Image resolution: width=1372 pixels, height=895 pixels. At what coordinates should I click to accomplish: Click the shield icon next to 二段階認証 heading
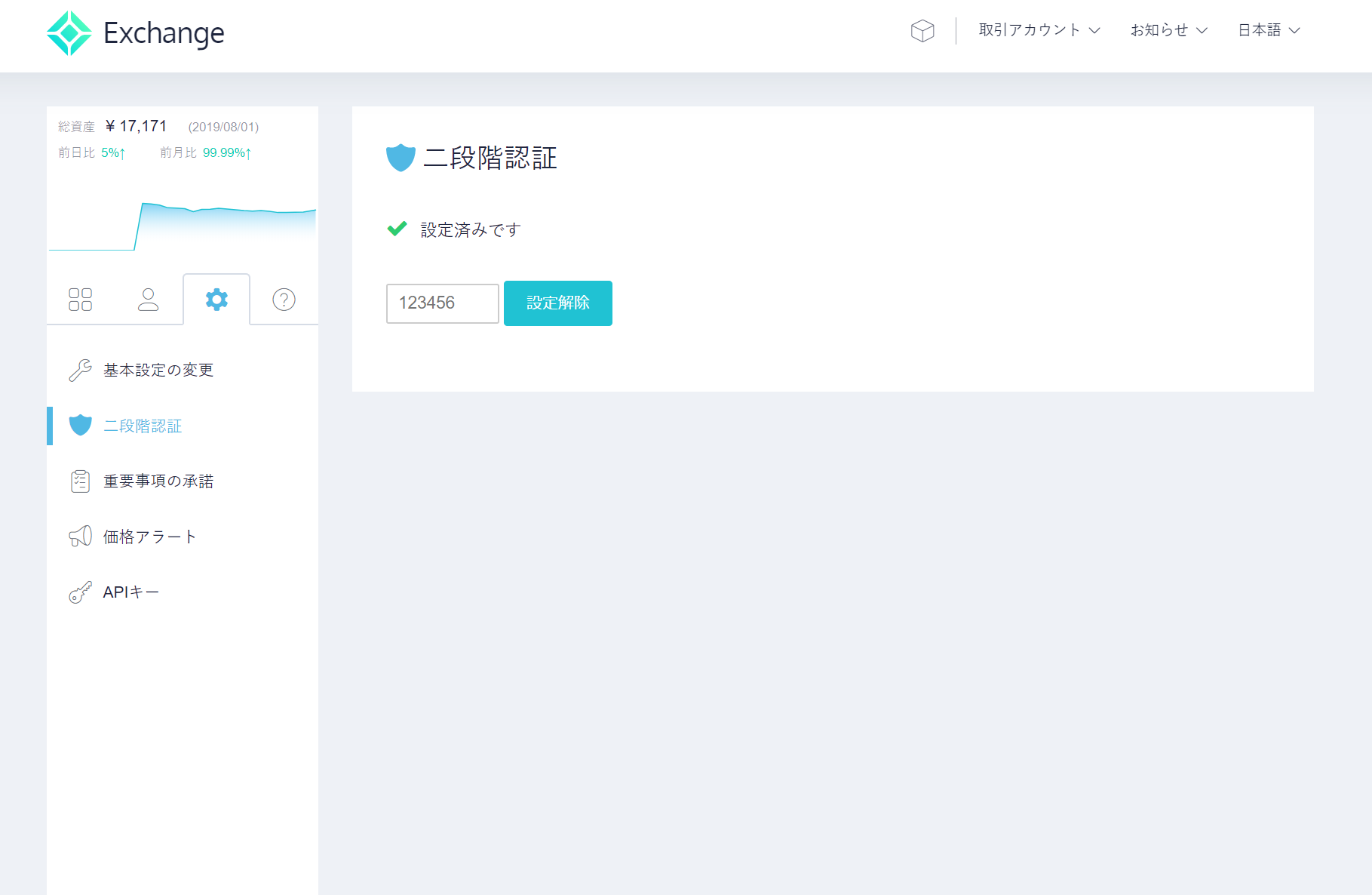[x=400, y=158]
